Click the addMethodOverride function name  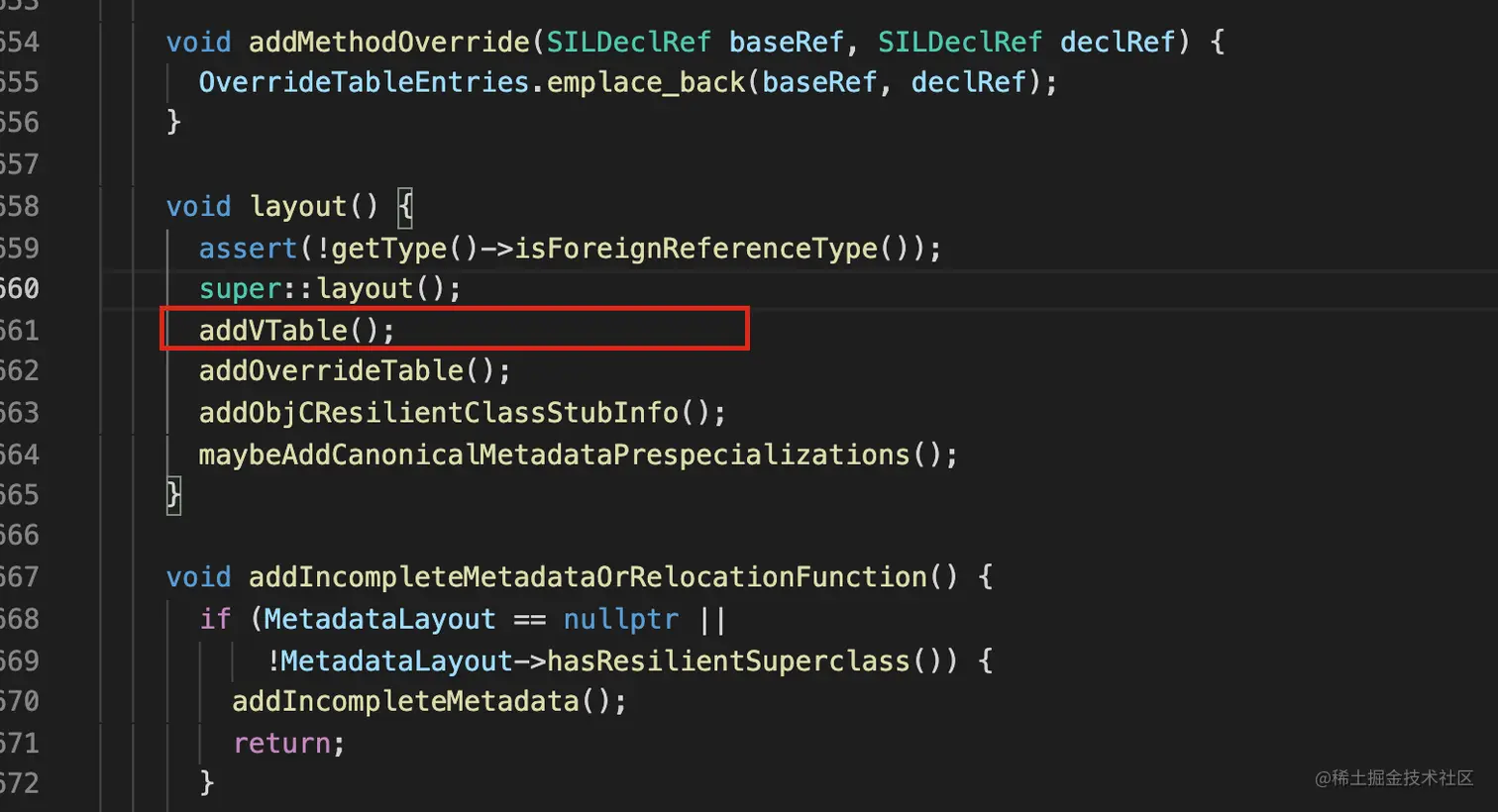(x=389, y=42)
